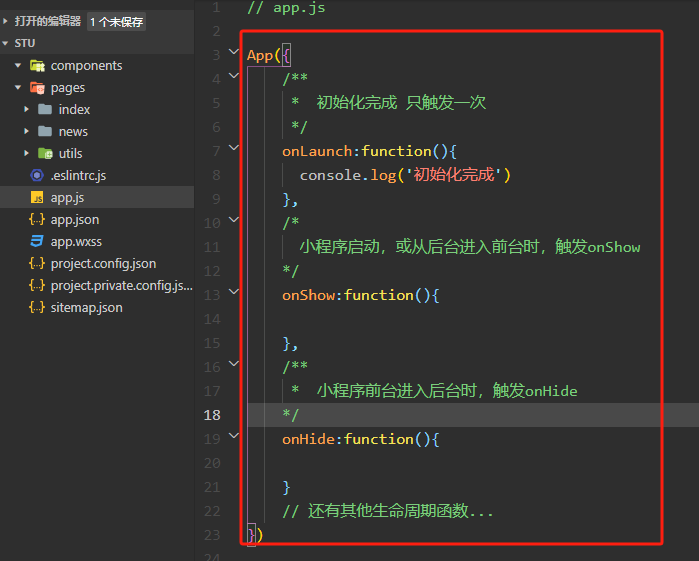This screenshot has height=561, width=699.
Task: Click the components folder icon
Action: [x=37, y=66]
